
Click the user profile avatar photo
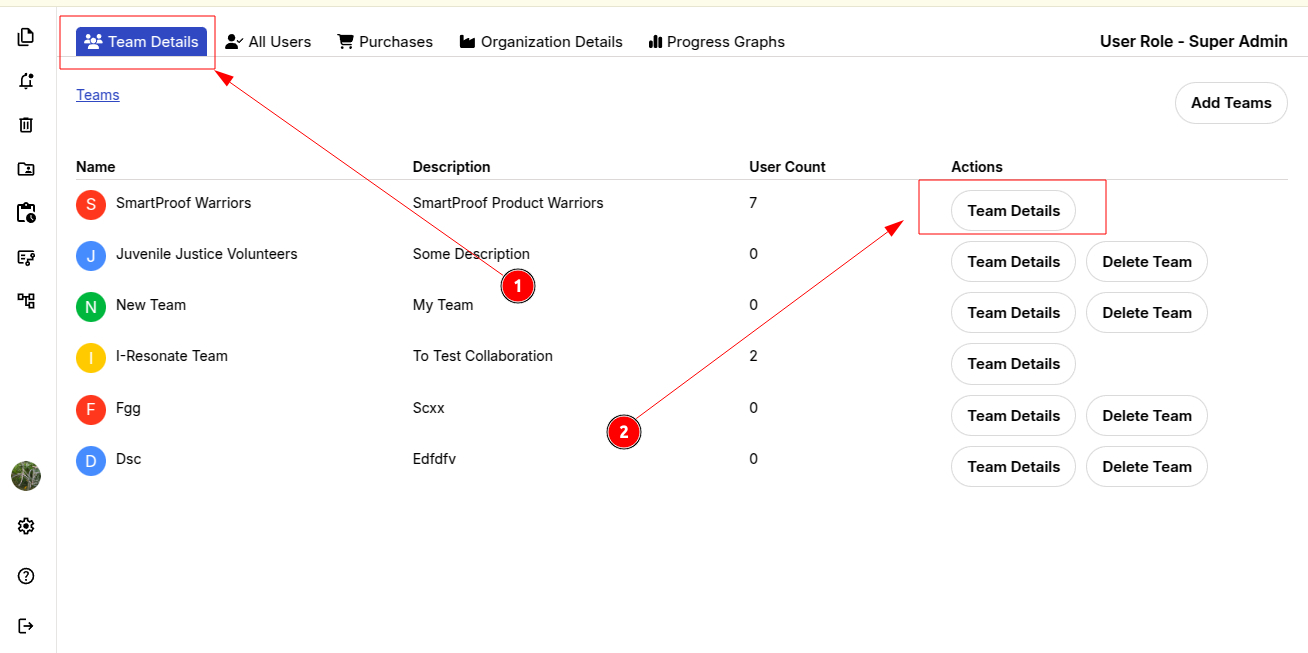click(26, 476)
